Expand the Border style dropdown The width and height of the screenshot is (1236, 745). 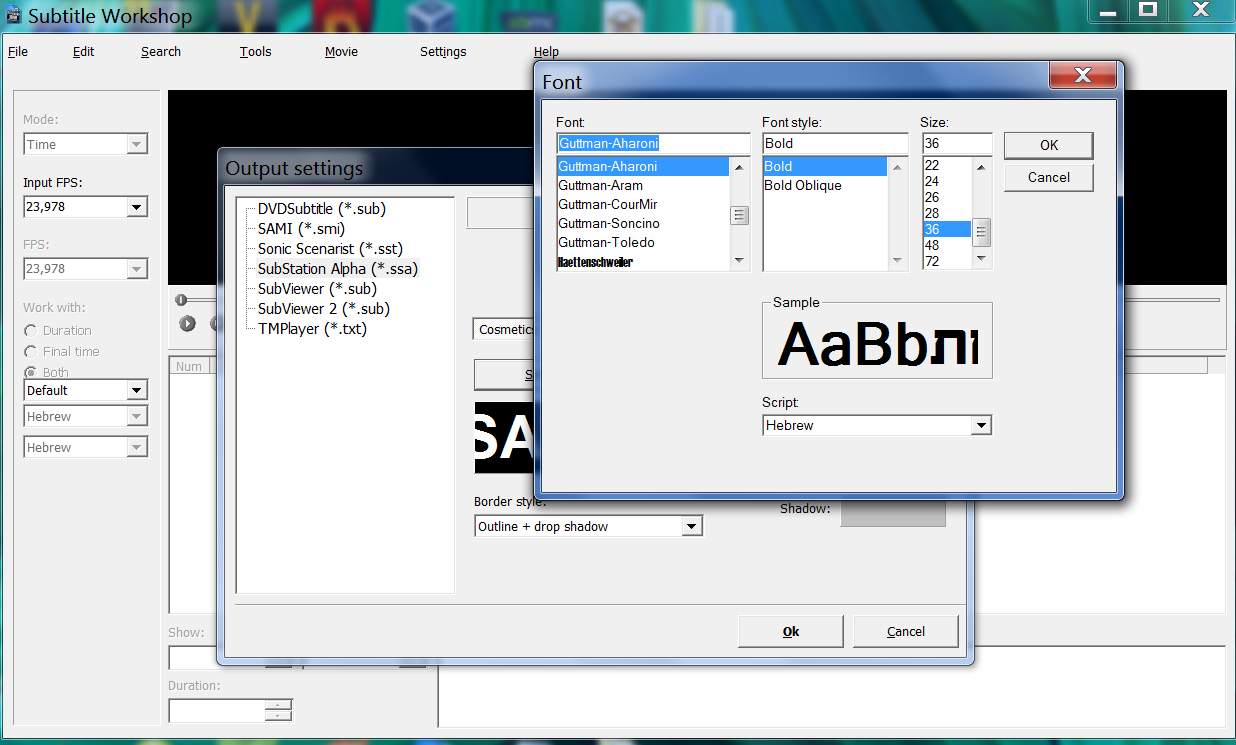click(692, 526)
